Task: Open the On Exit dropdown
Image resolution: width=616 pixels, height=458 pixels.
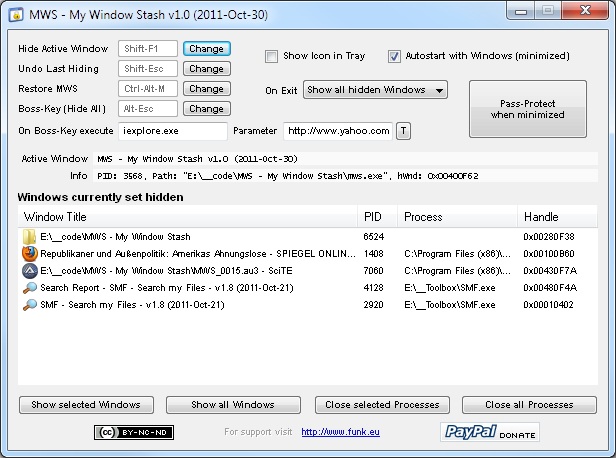Action: (x=375, y=90)
